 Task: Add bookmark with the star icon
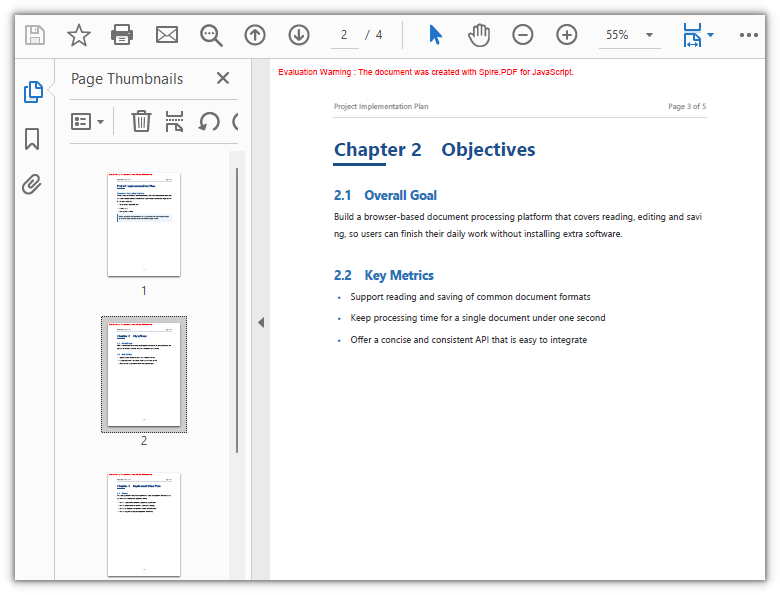click(x=79, y=35)
